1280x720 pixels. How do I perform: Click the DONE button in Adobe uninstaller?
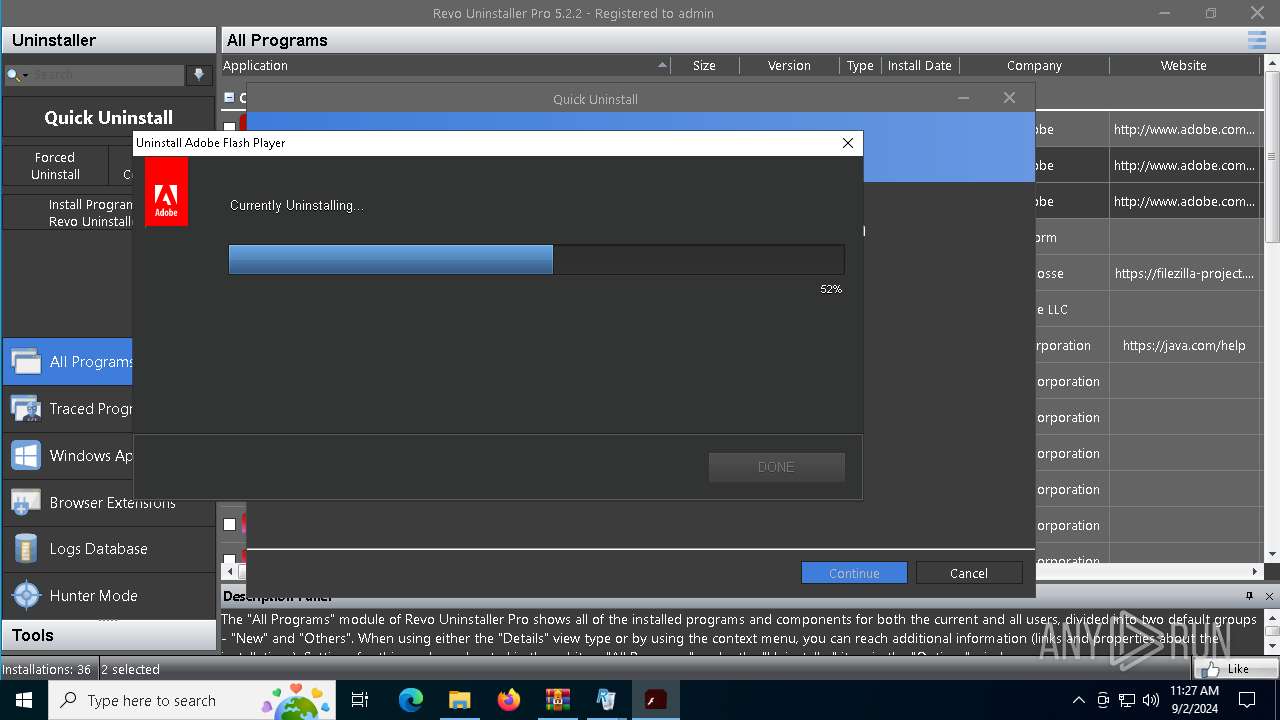pyautogui.click(x=777, y=467)
